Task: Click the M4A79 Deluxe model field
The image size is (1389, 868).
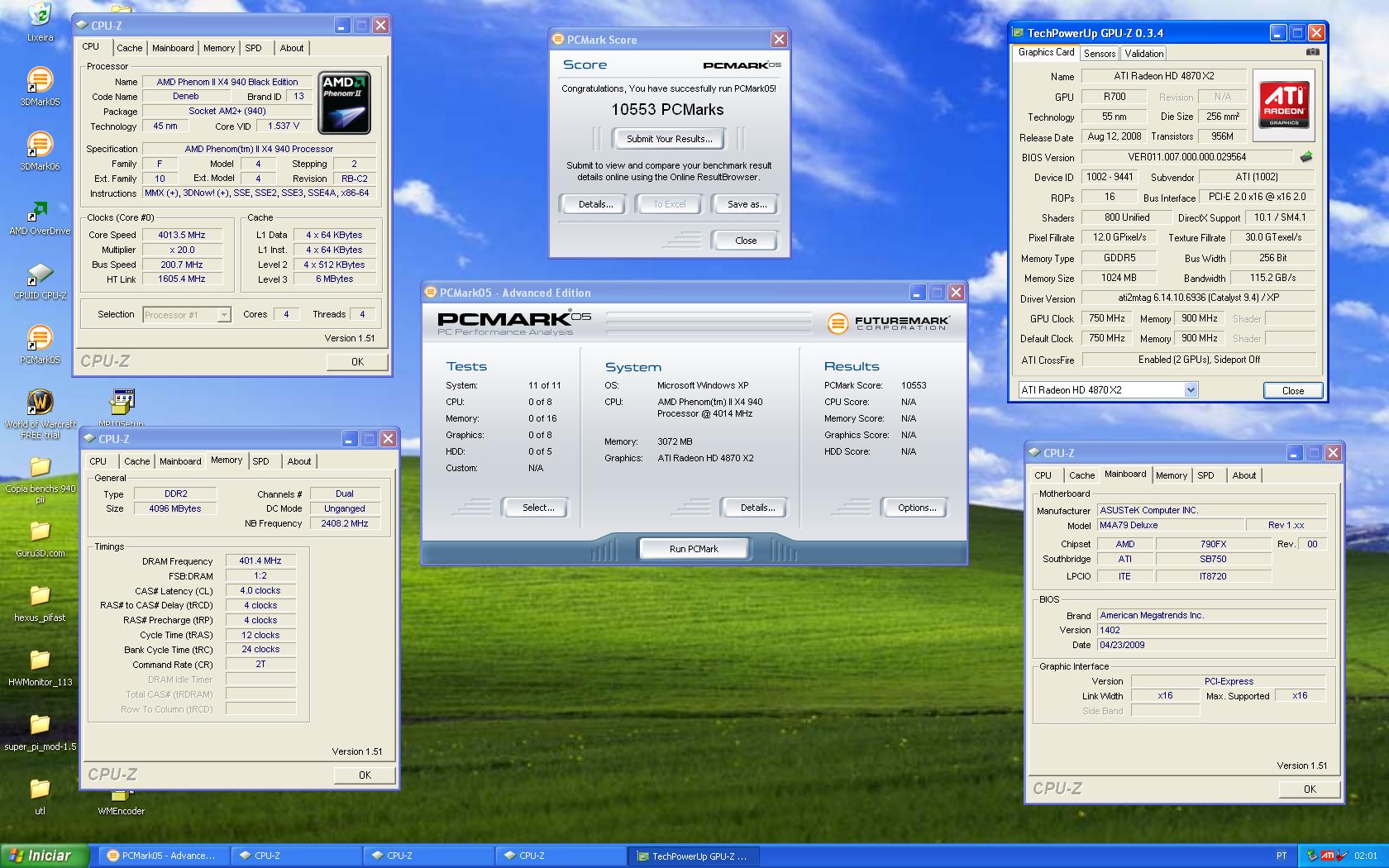Action: click(1171, 525)
